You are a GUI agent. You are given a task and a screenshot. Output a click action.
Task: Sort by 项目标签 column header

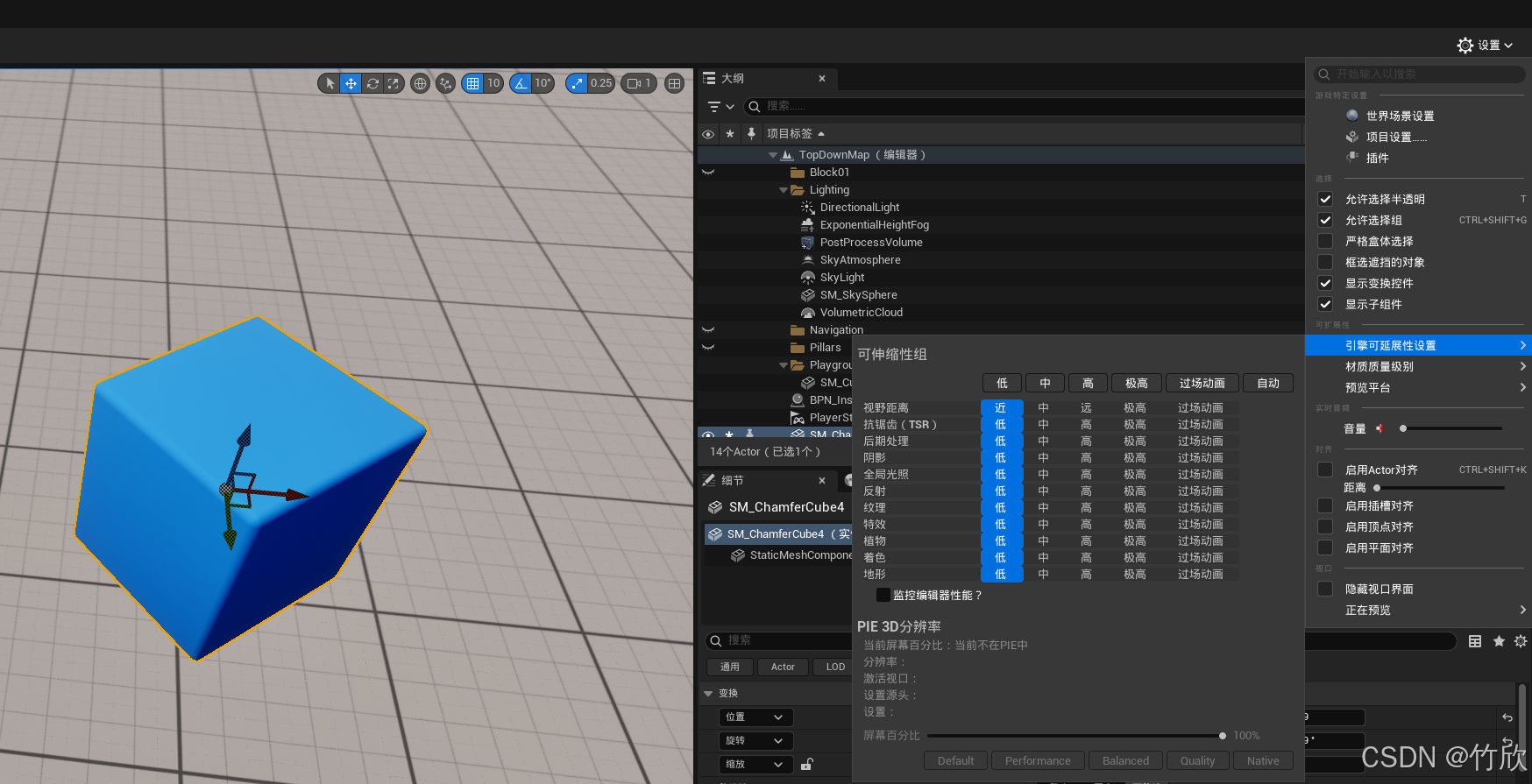(x=796, y=133)
